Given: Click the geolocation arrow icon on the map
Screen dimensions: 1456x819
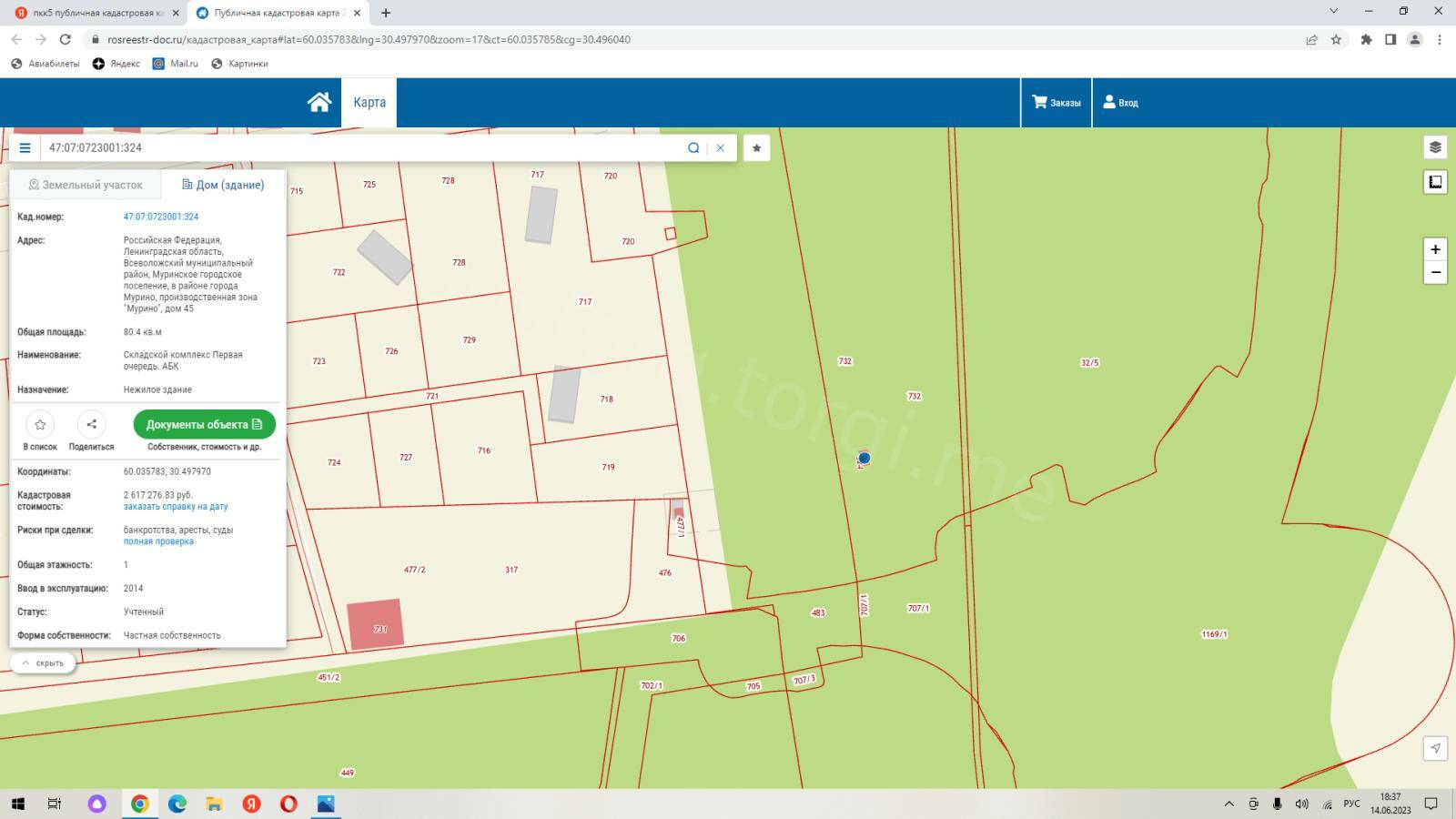Looking at the screenshot, I should [1435, 748].
